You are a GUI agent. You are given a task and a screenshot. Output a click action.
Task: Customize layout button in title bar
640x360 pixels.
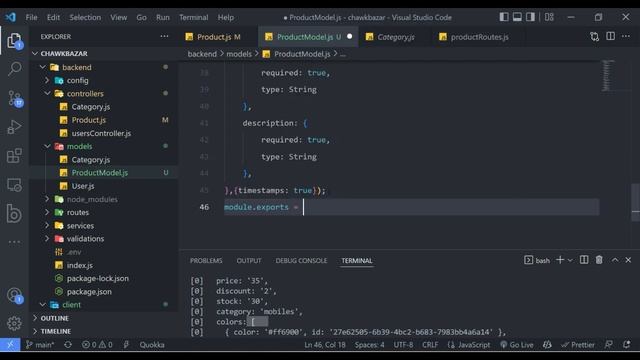click(549, 17)
